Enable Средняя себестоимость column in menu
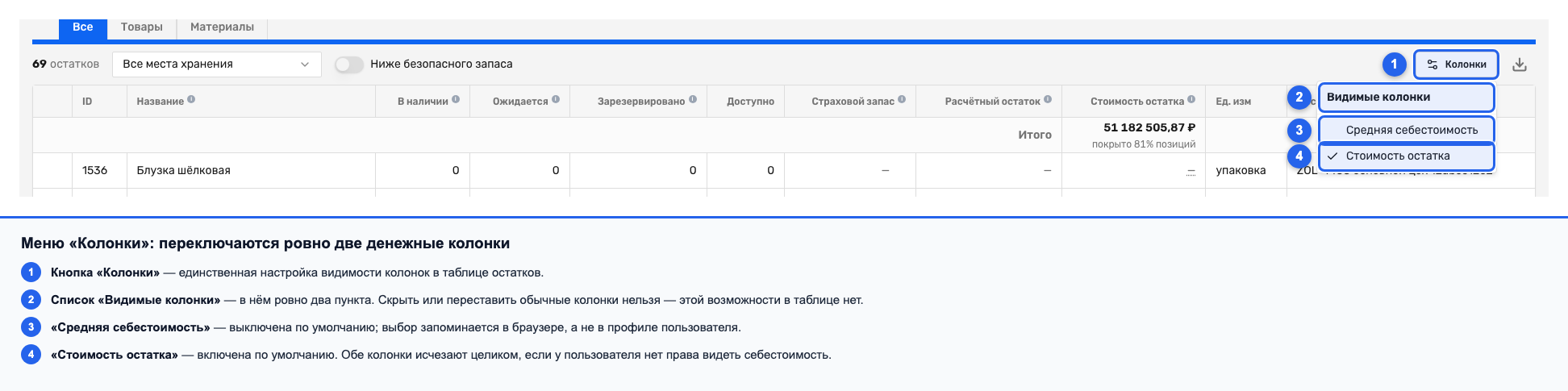This screenshot has width=1568, height=391. (1406, 130)
